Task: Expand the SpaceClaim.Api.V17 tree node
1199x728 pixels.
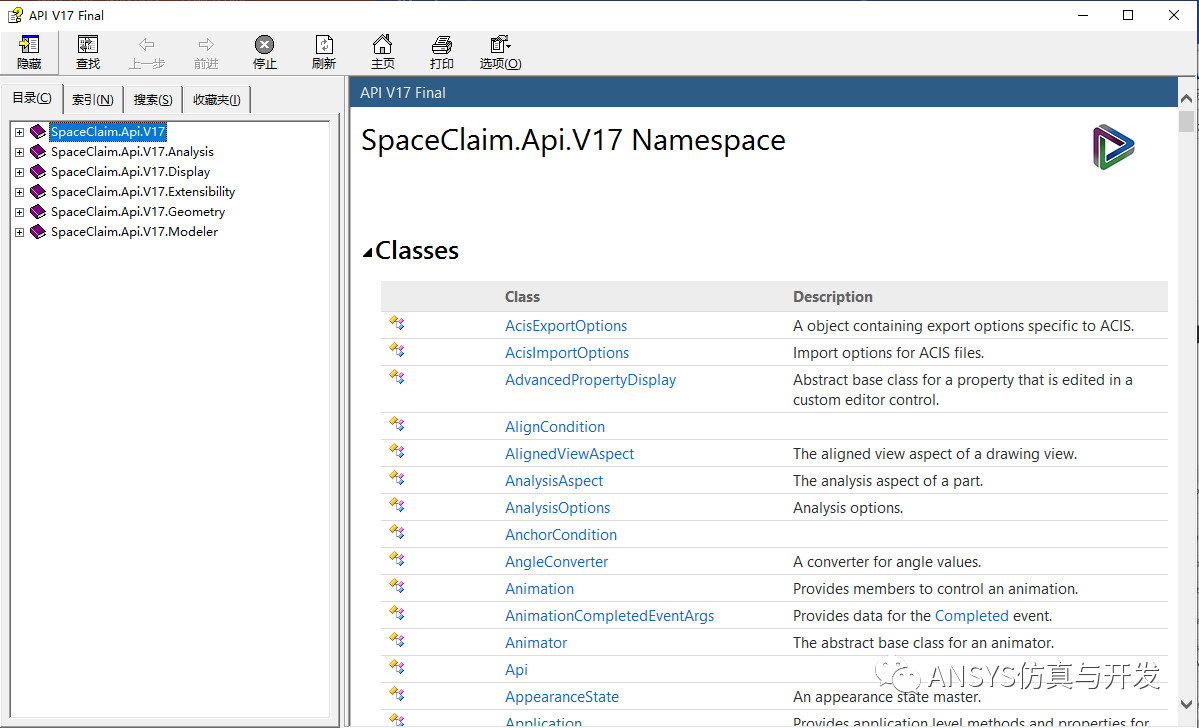Action: tap(19, 132)
